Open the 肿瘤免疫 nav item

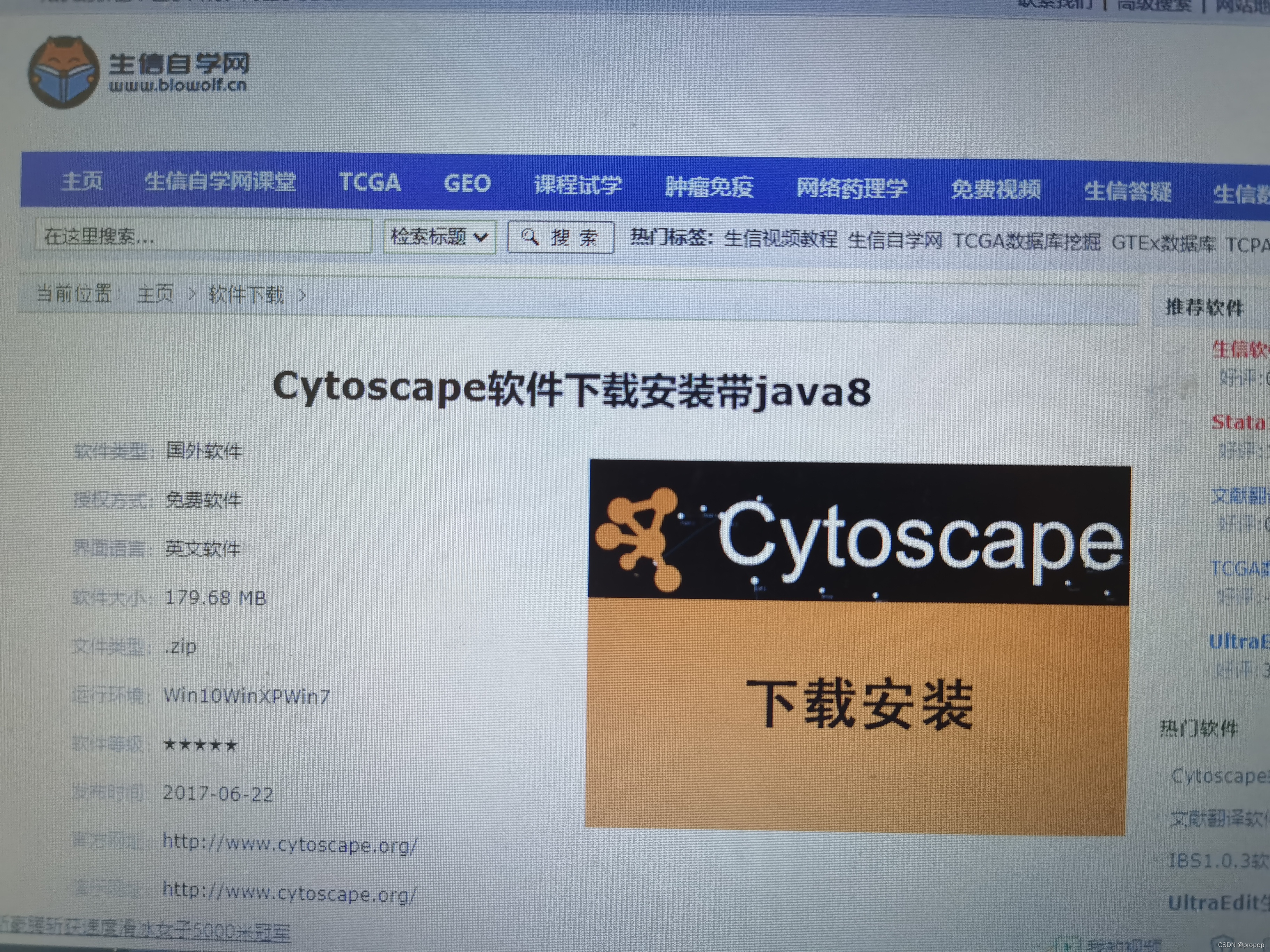point(709,187)
